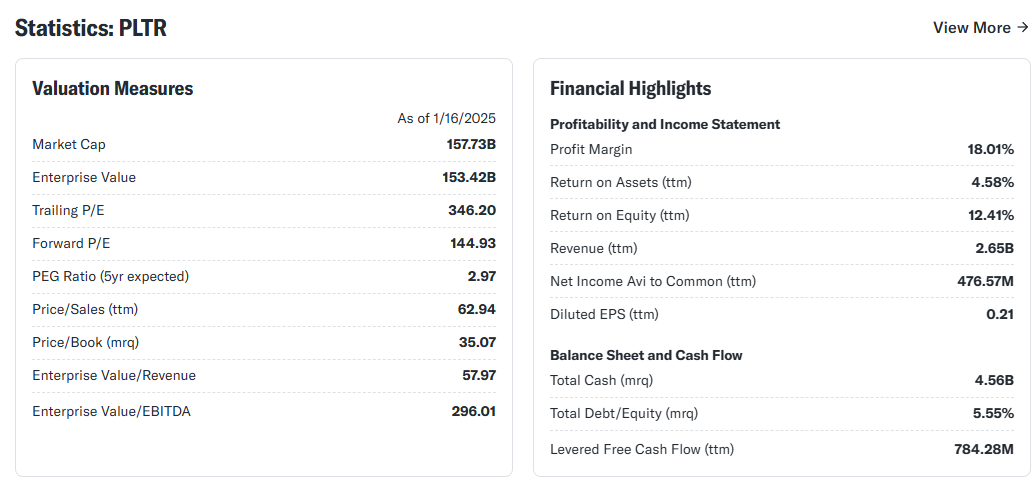Click the Forward P/E label
This screenshot has width=1034, height=483.
pos(71,243)
